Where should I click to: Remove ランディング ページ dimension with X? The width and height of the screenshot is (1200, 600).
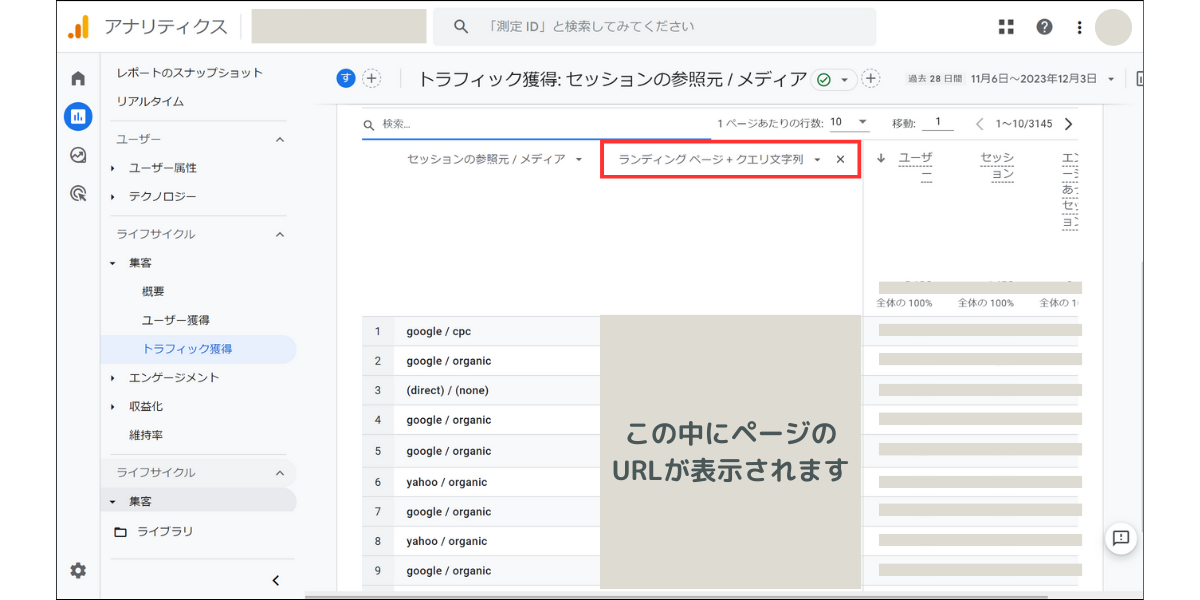(x=840, y=159)
